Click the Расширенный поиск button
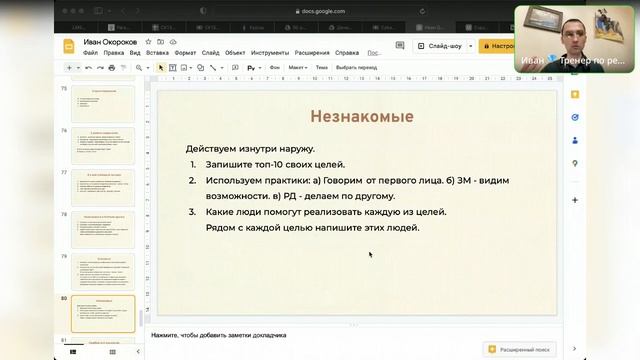The image size is (640, 360). [x=520, y=349]
